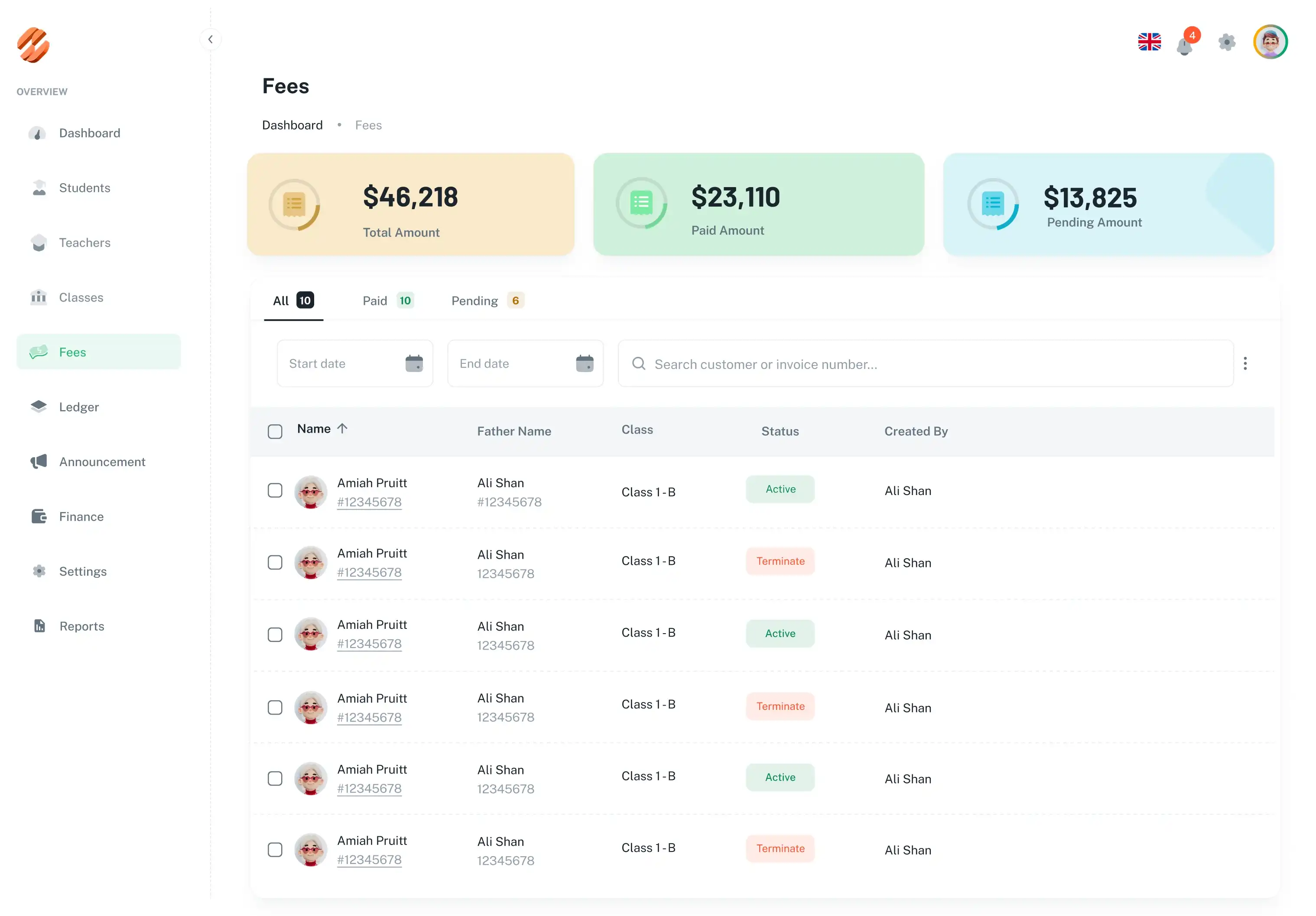Viewport: 1316px width, 916px height.
Task: Open settings gear in top bar
Action: pos(1227,42)
